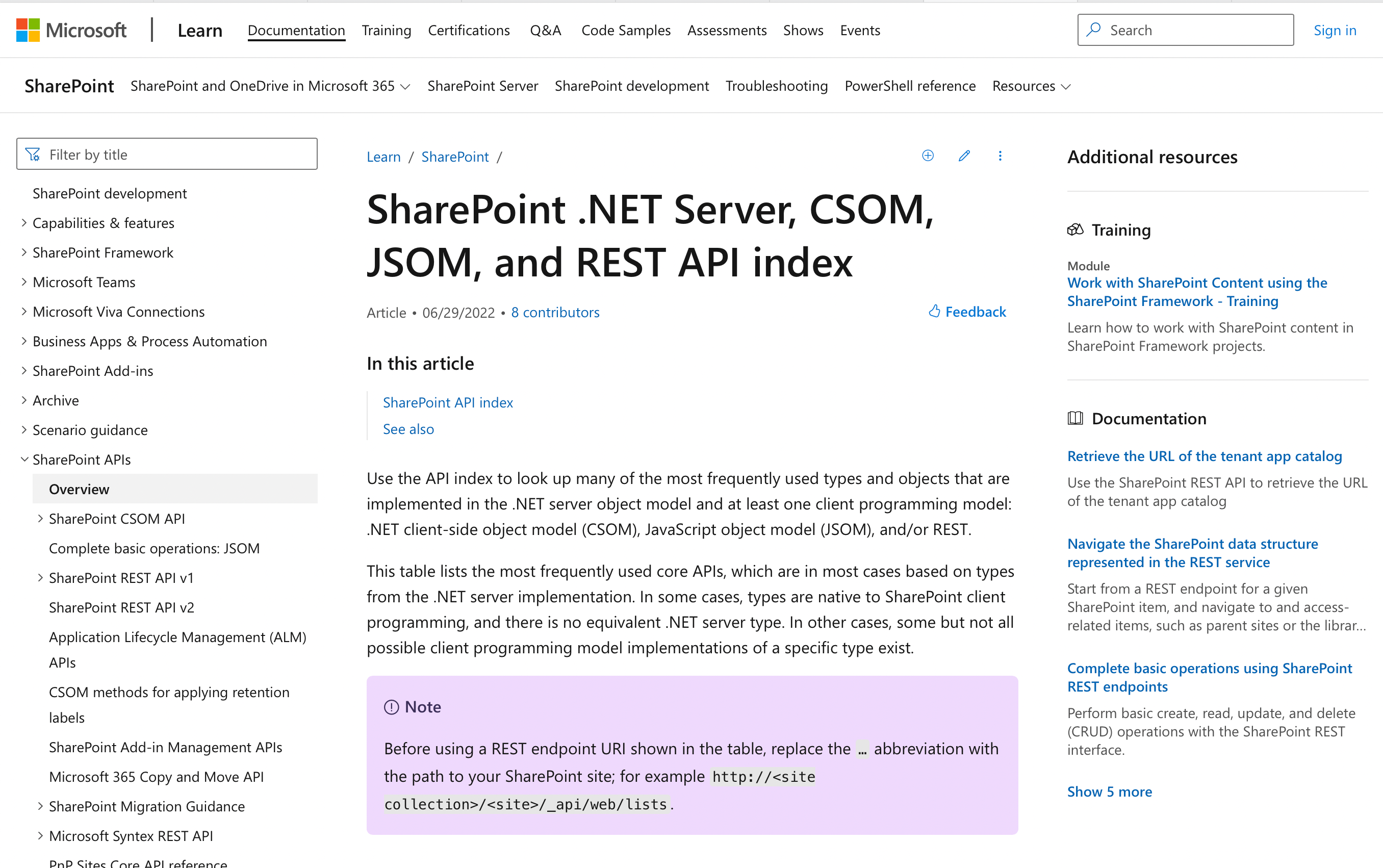
Task: Expand SharePoint Migration Guidance node
Action: click(x=40, y=806)
